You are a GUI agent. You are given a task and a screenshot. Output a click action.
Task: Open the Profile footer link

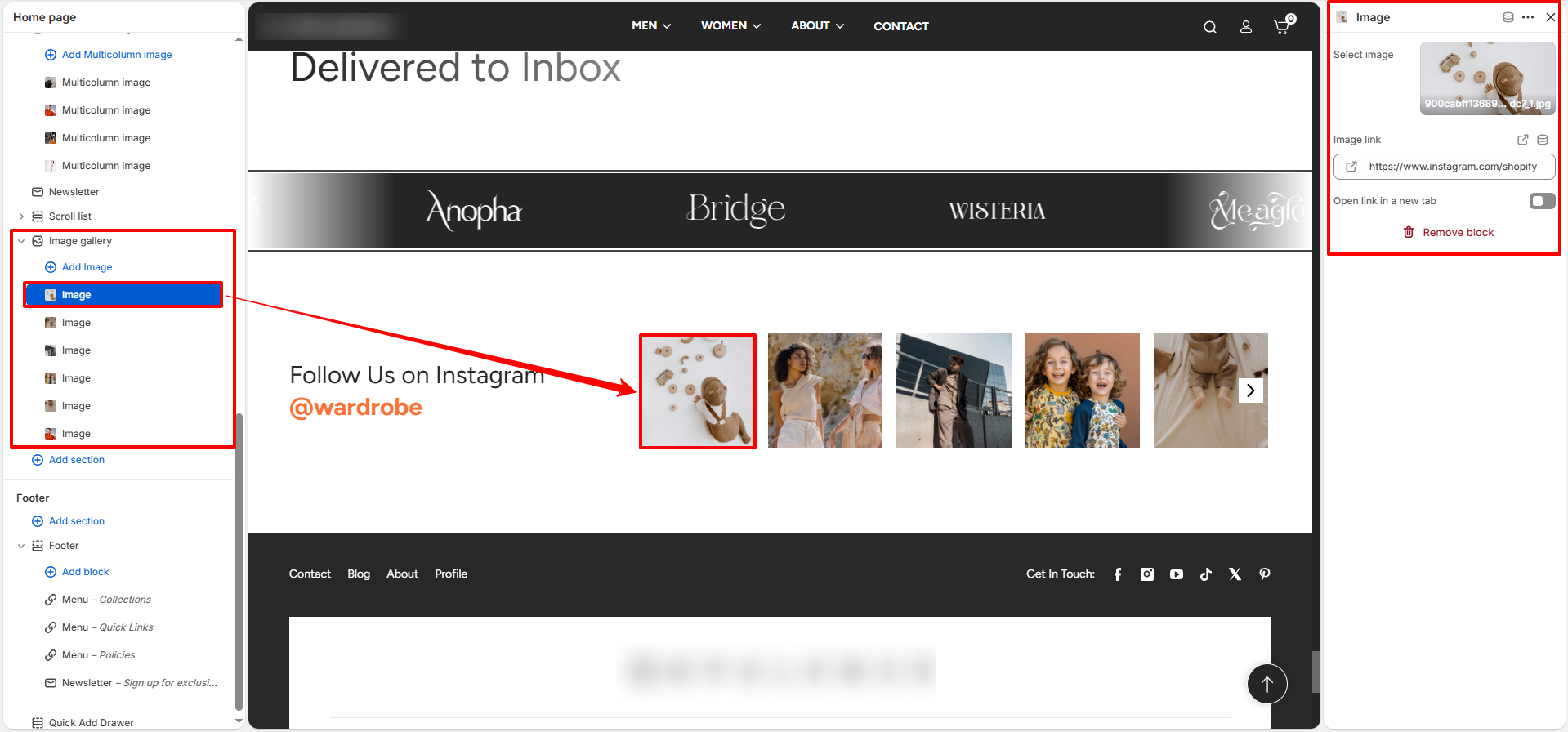pyautogui.click(x=451, y=574)
